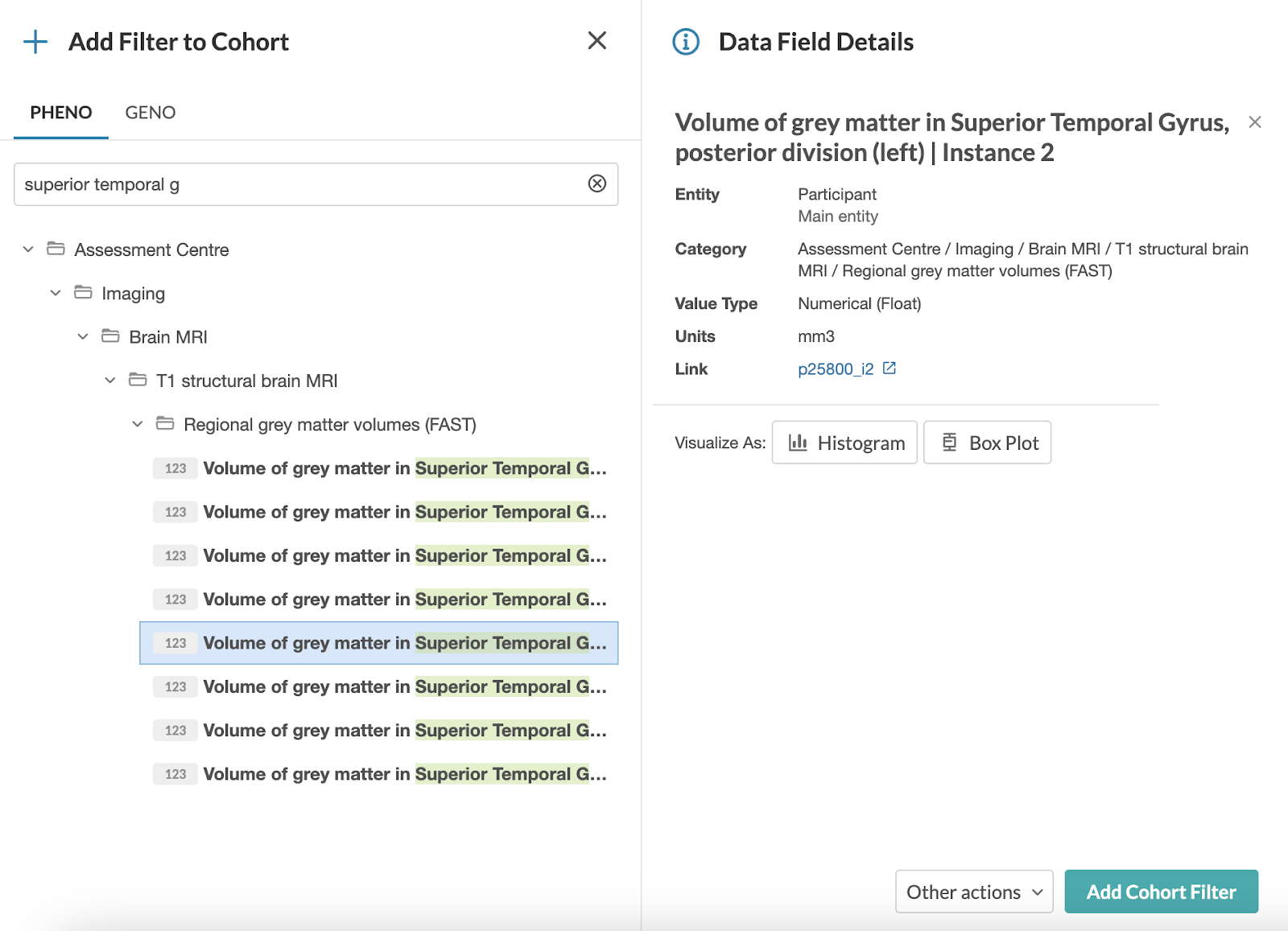1288x931 pixels.
Task: Click into the field search input
Action: click(x=298, y=184)
